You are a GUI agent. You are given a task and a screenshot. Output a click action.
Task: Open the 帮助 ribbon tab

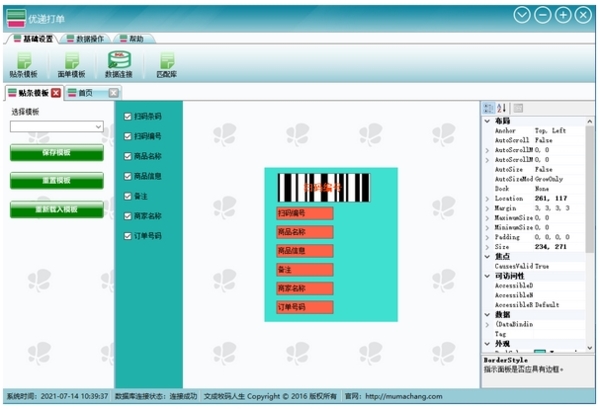(x=132, y=39)
